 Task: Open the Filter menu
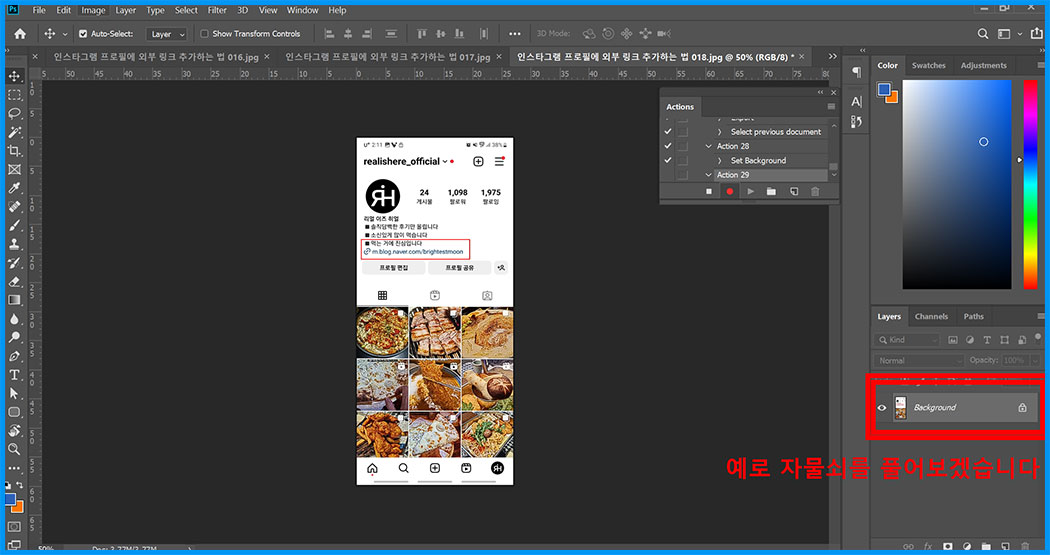pos(217,10)
